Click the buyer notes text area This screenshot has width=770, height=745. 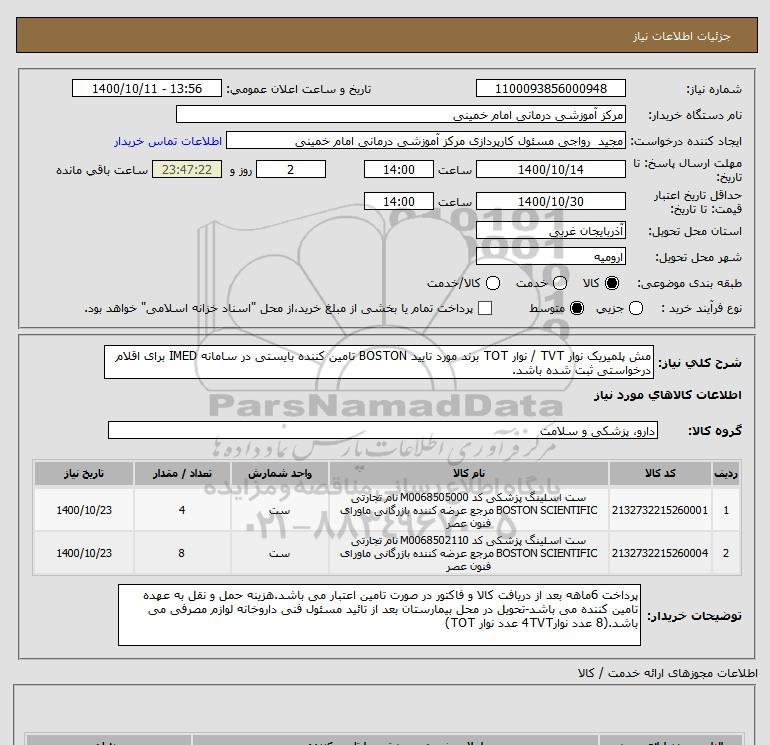[379, 615]
